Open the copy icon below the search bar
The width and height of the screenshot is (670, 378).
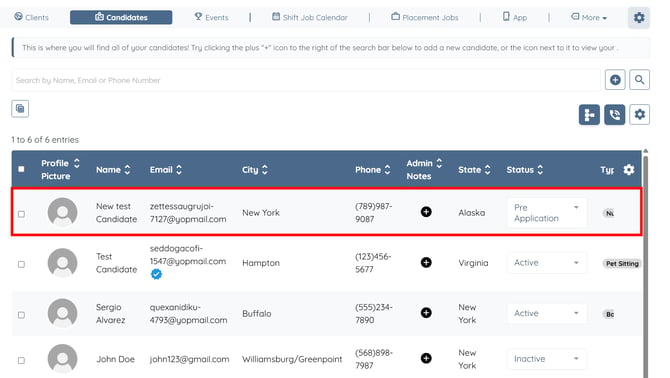coord(20,108)
